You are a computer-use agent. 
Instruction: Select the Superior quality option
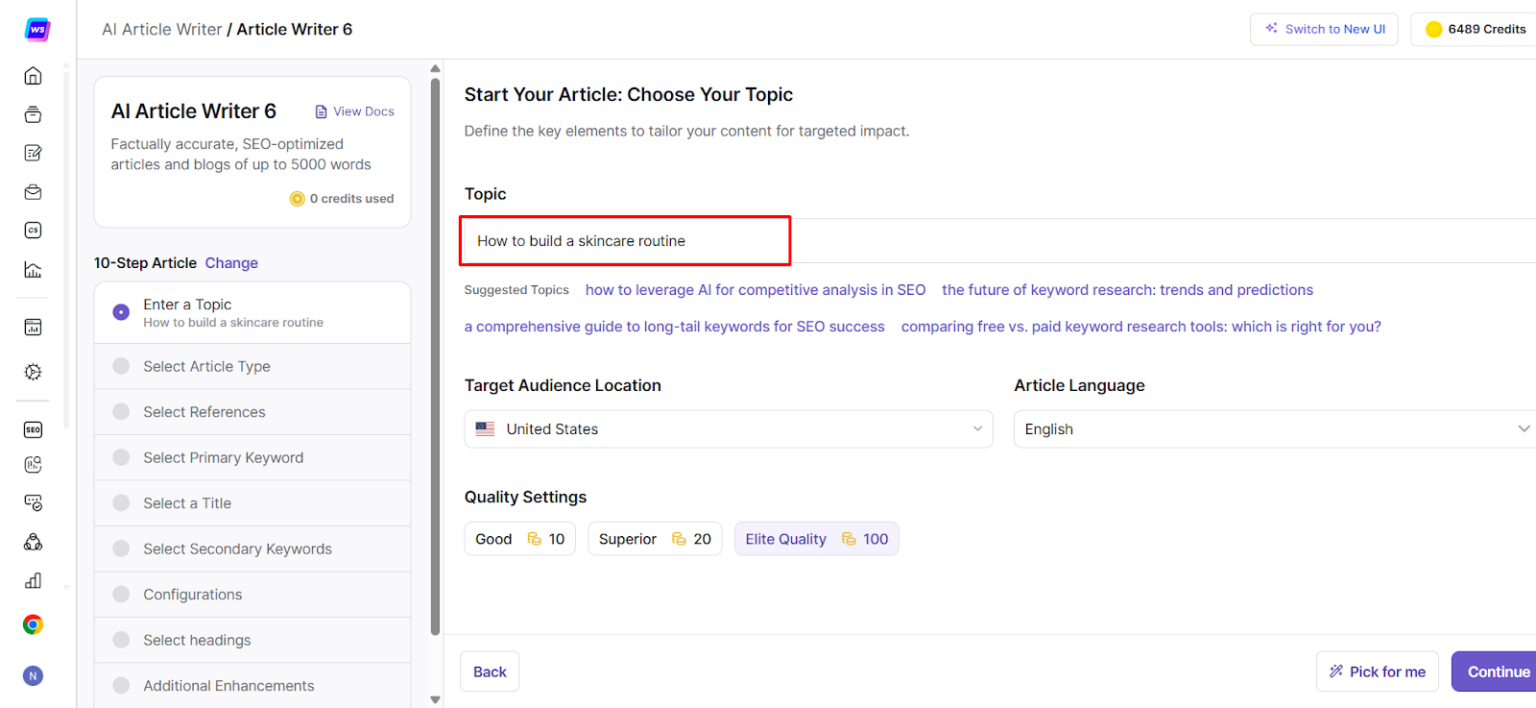(654, 539)
